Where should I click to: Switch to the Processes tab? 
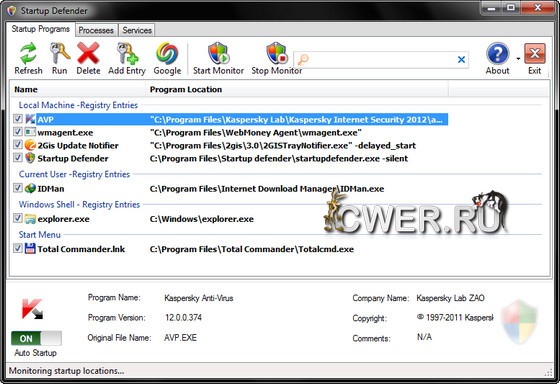click(96, 30)
